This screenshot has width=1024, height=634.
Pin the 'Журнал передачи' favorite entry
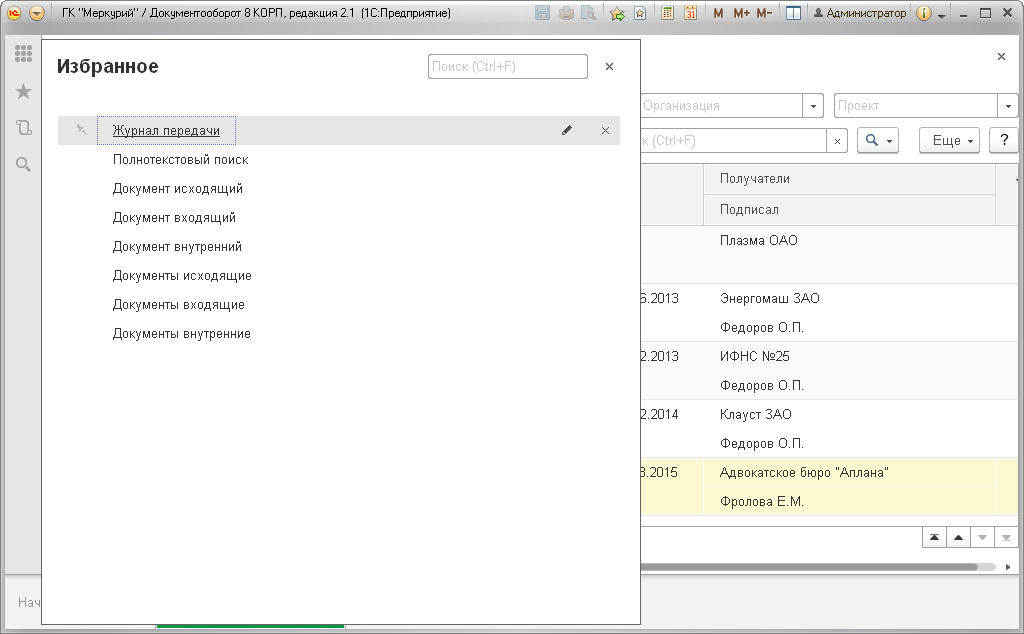[81, 130]
